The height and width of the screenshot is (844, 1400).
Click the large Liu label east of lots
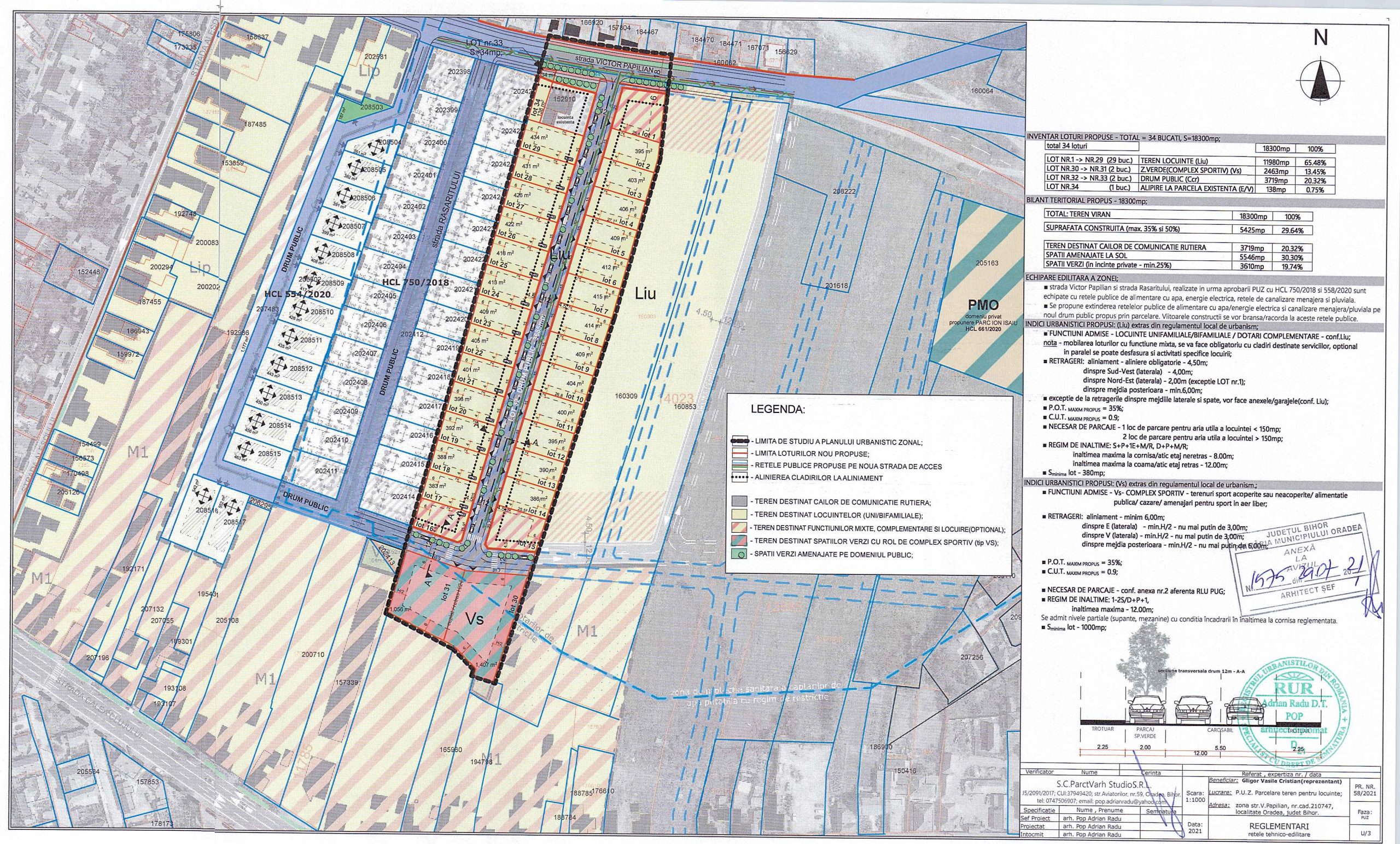645,294
